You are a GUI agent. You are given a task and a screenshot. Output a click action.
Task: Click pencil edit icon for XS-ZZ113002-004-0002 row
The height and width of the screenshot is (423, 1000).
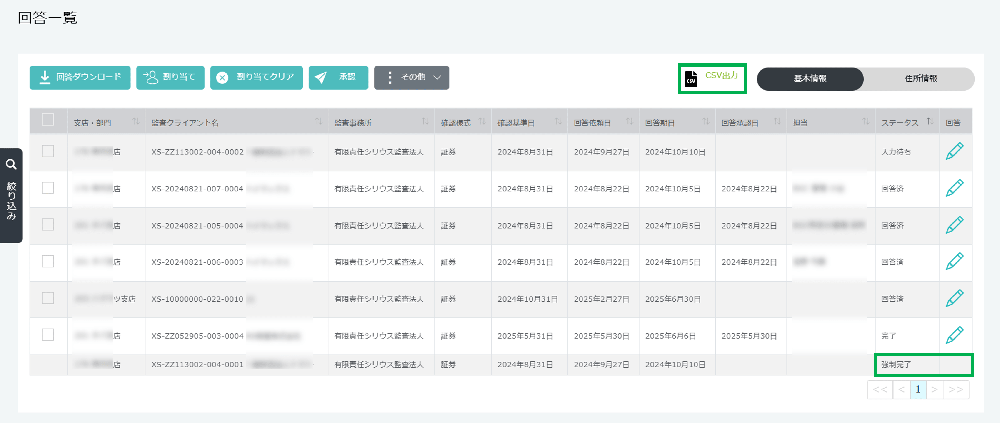[954, 152]
